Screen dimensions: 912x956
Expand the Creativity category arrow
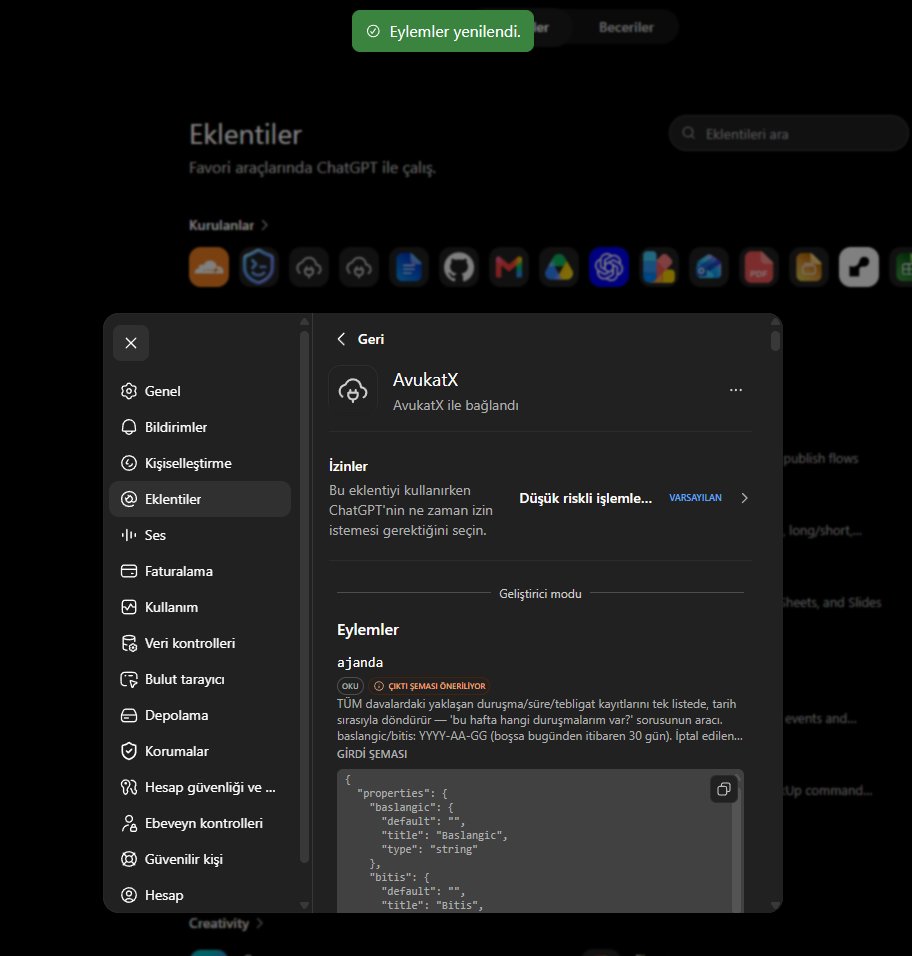[x=260, y=923]
